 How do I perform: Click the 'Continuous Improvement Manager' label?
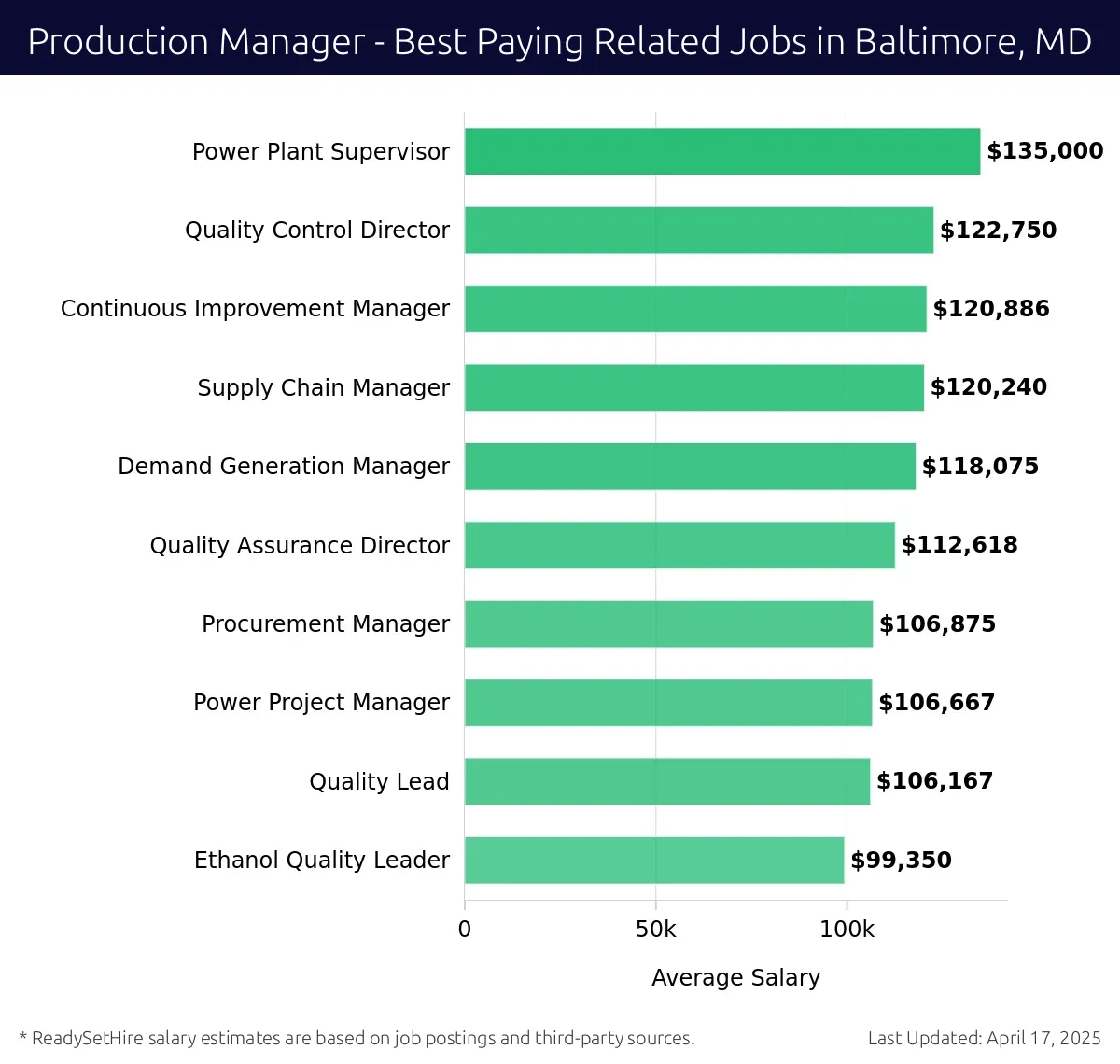coord(255,309)
